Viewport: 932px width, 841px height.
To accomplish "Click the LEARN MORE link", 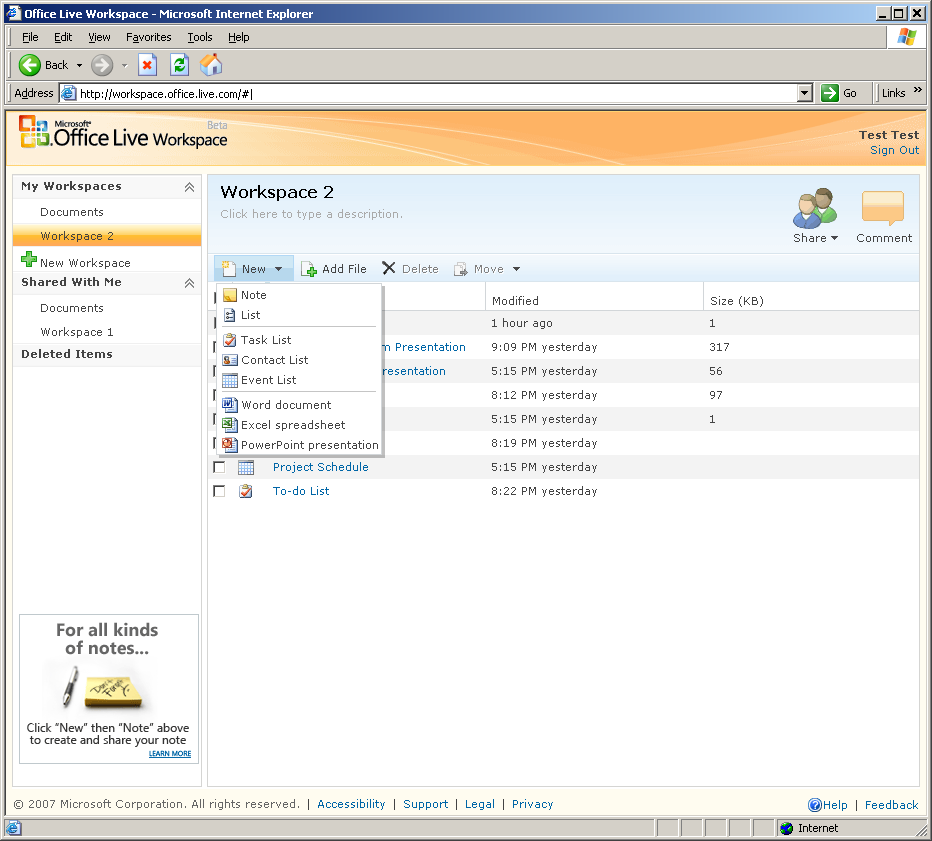I will pyautogui.click(x=170, y=754).
